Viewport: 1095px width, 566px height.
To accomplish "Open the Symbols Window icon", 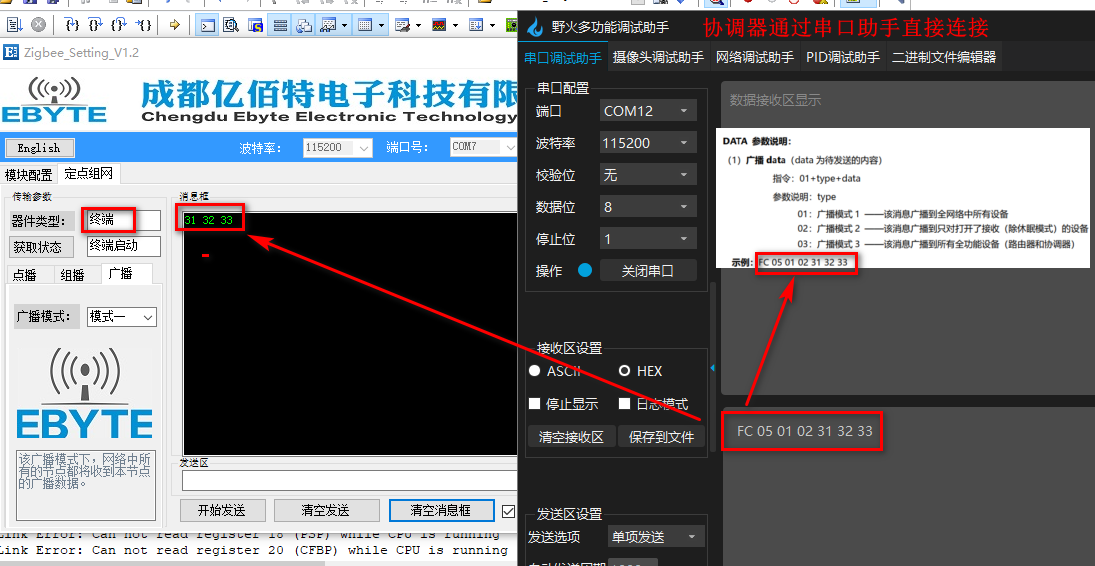I will [x=256, y=26].
